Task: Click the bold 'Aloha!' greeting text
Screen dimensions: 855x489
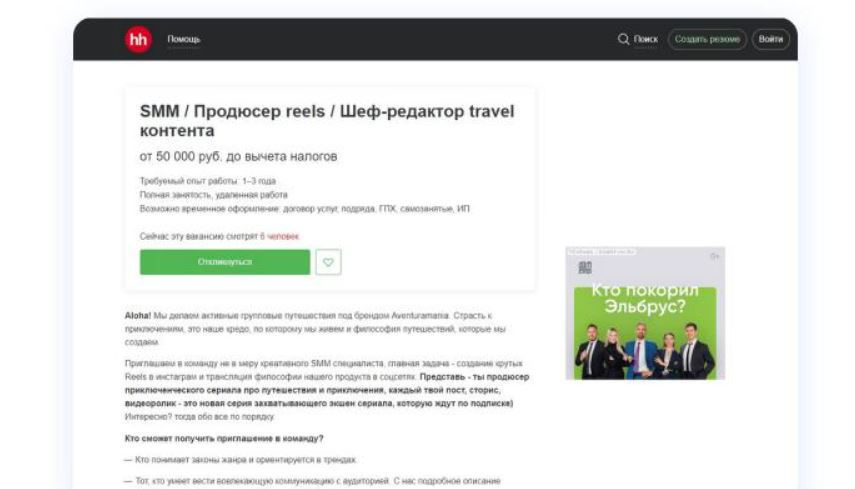Action: click(137, 316)
